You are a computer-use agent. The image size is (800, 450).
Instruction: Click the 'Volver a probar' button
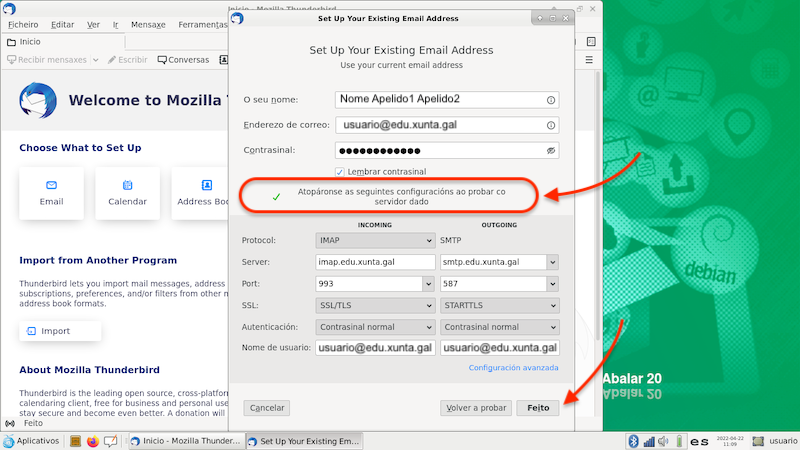click(476, 408)
